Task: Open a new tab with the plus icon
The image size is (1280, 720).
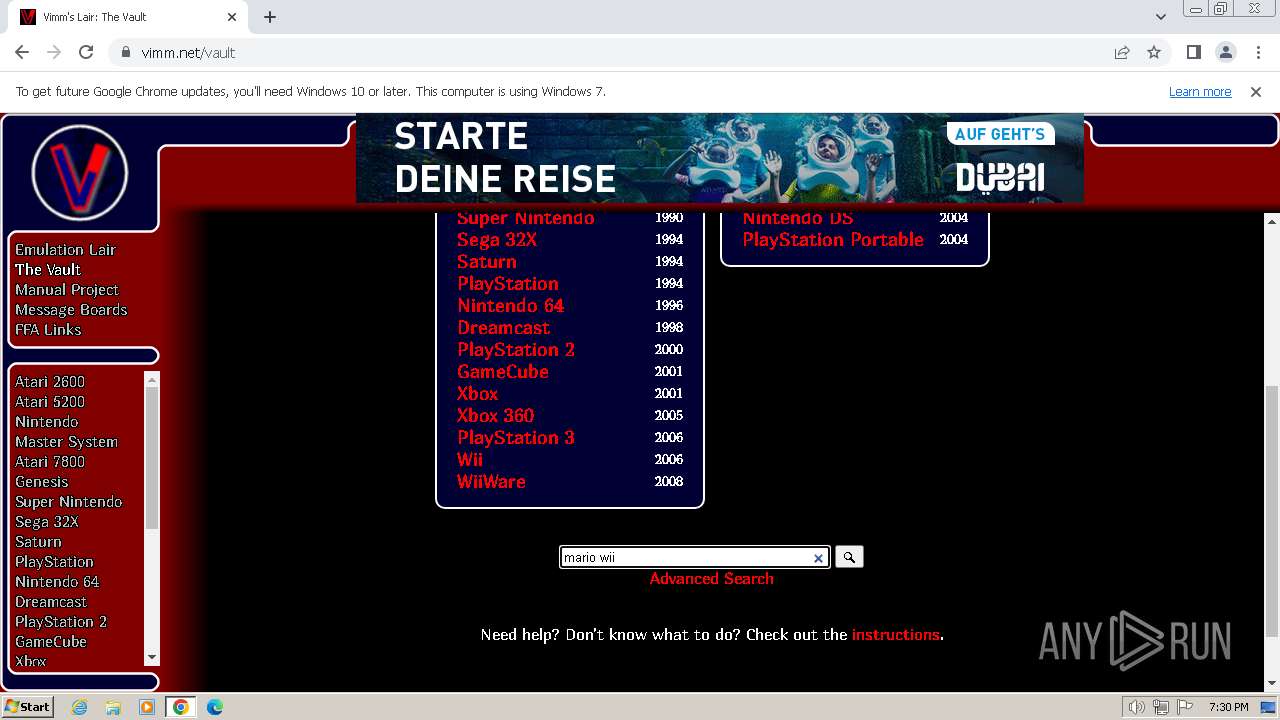Action: tap(270, 17)
